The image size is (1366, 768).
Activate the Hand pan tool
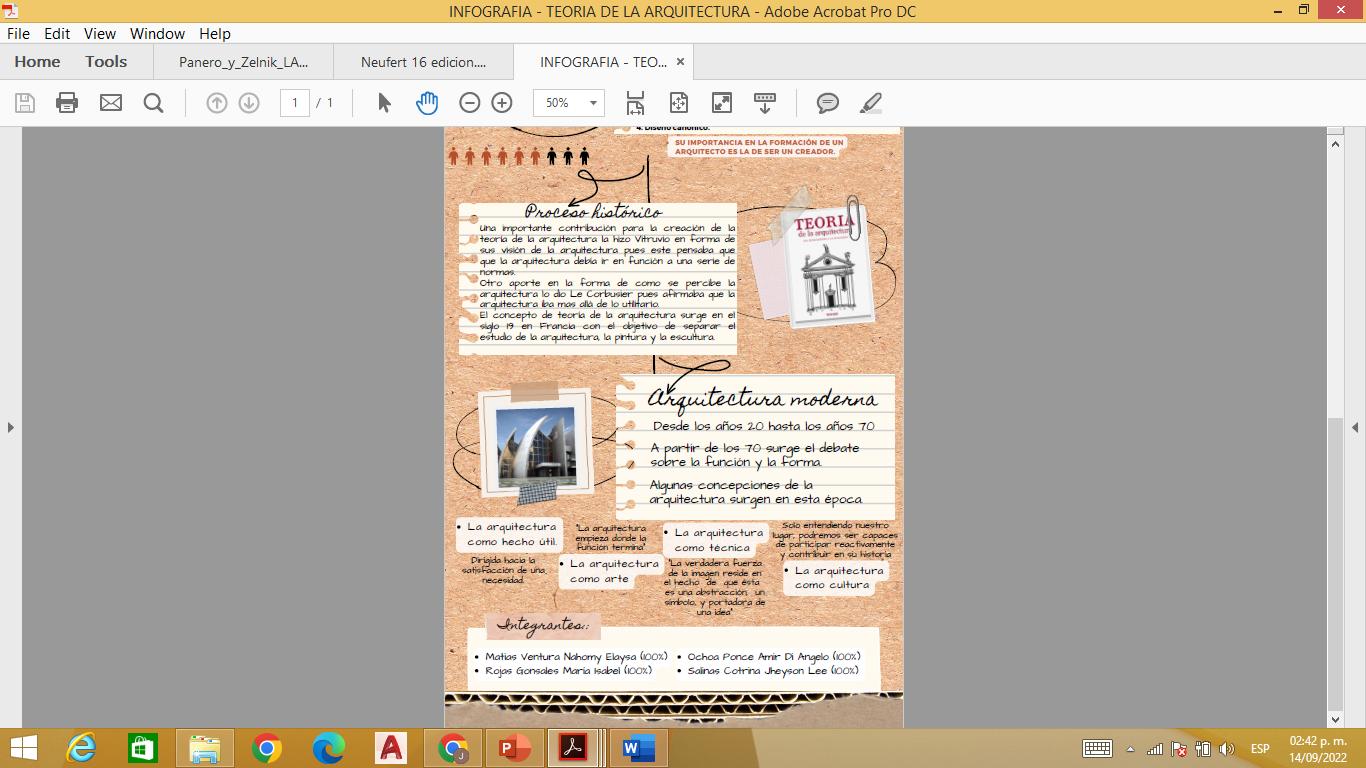pyautogui.click(x=427, y=102)
